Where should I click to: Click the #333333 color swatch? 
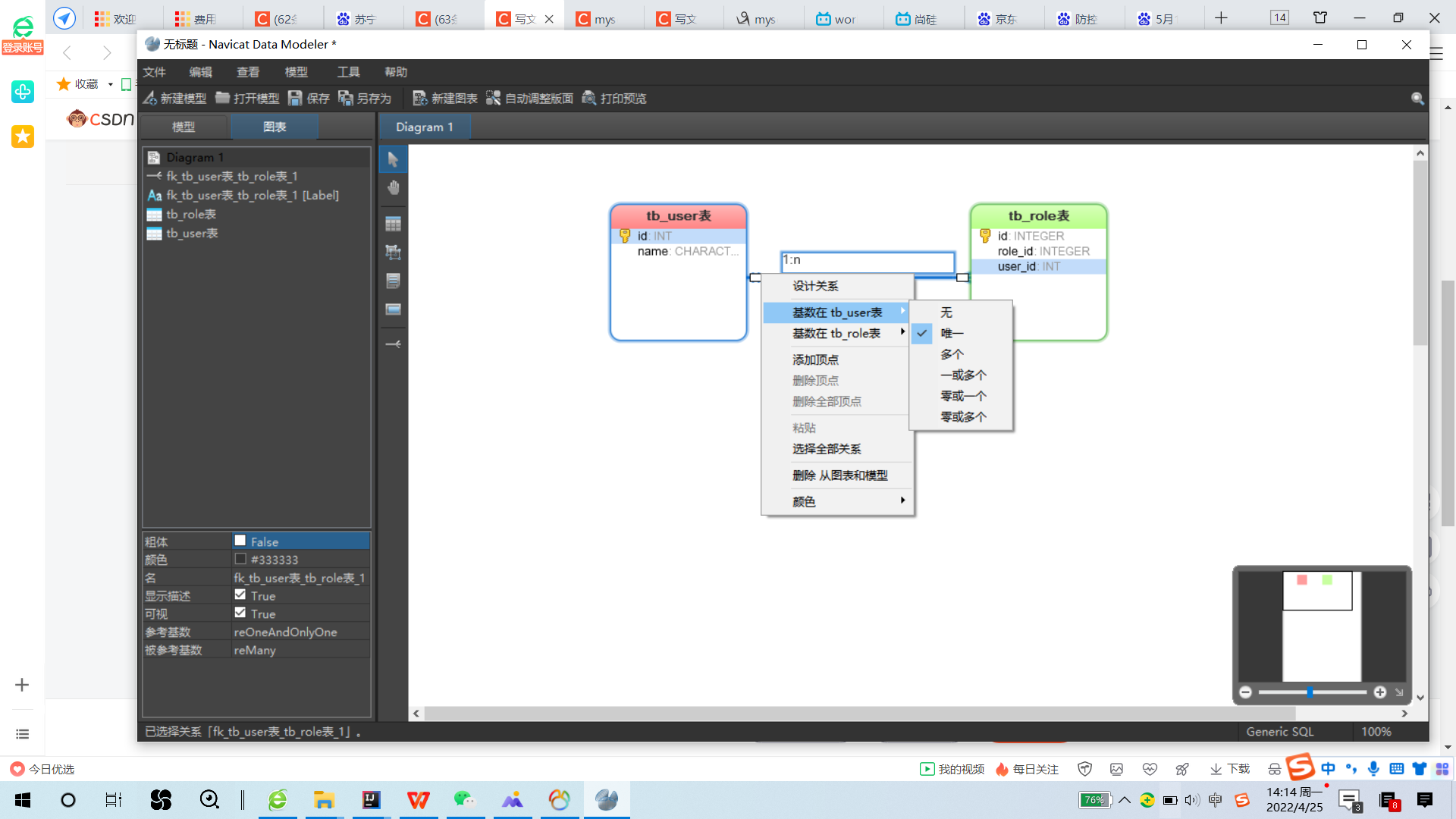pyautogui.click(x=240, y=559)
